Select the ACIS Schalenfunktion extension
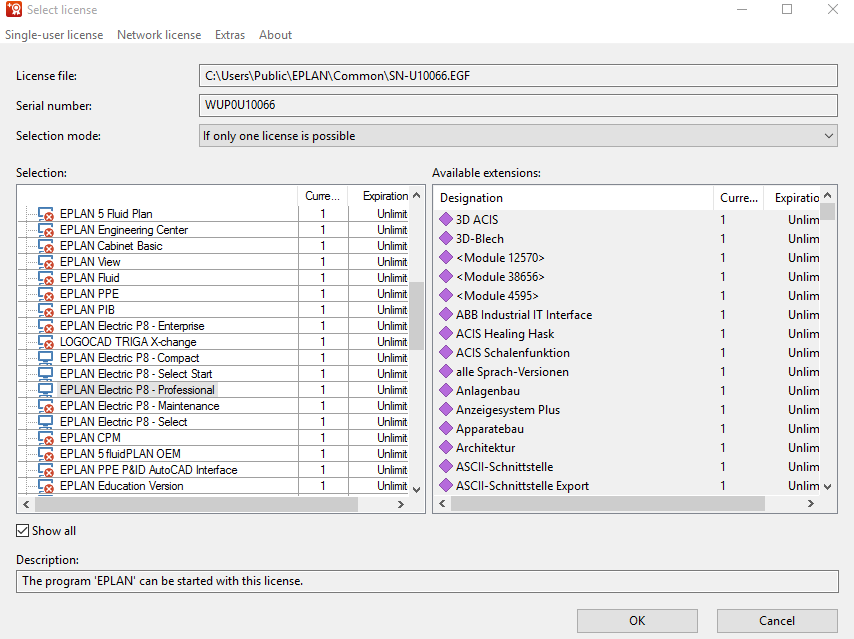The width and height of the screenshot is (854, 639). [513, 352]
